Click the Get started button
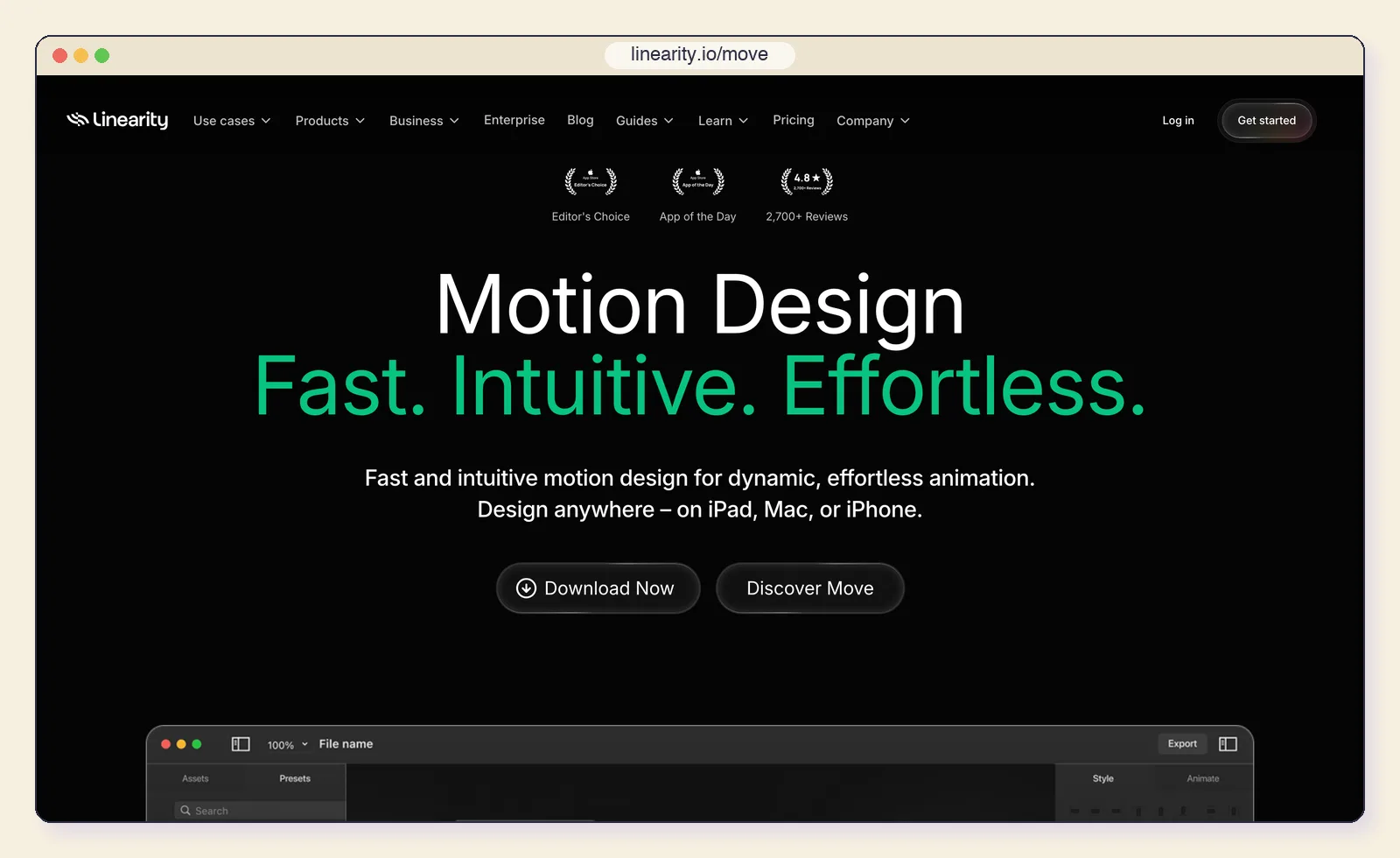Viewport: 1400px width, 858px height. click(x=1266, y=121)
